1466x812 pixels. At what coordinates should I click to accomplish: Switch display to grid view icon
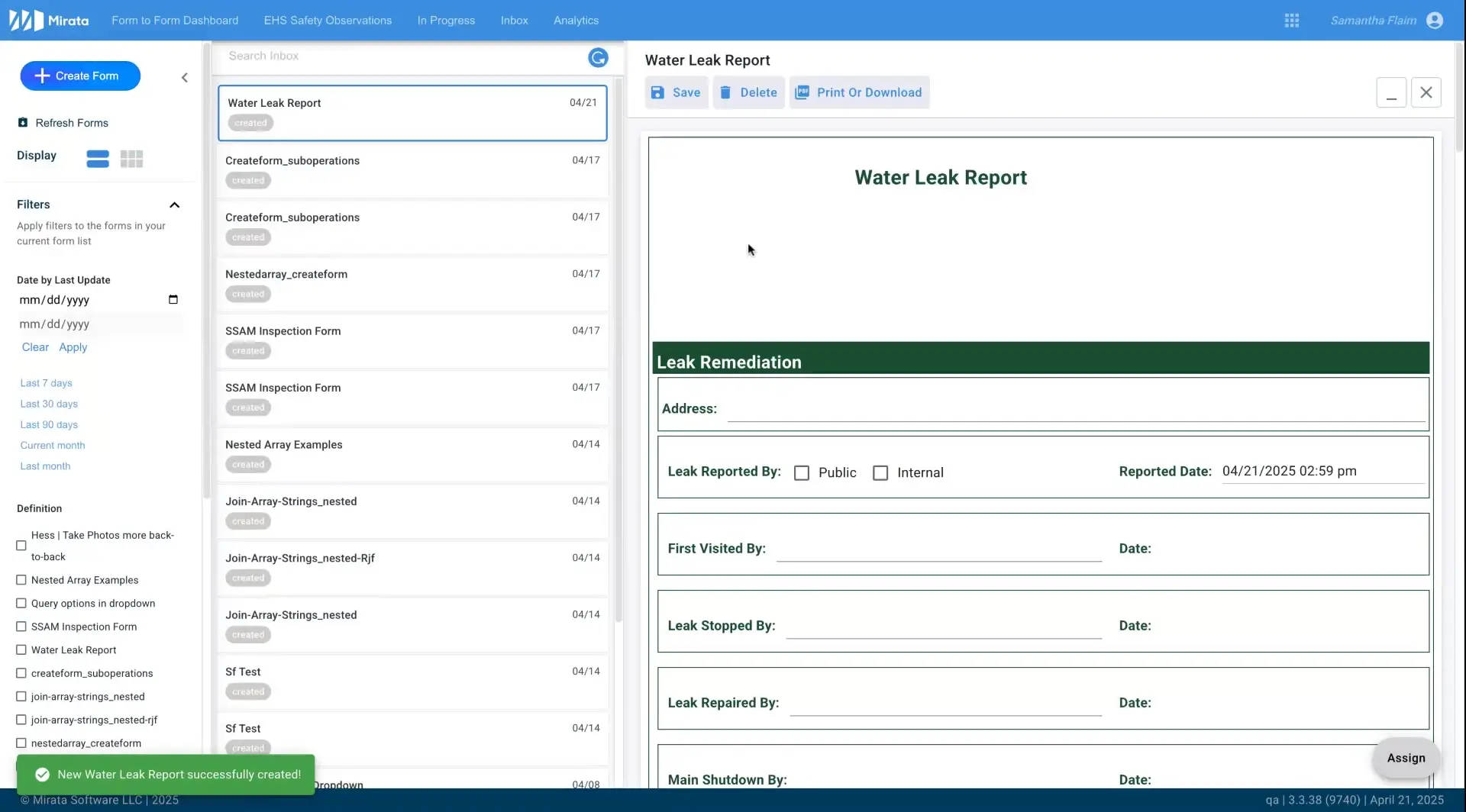point(131,159)
